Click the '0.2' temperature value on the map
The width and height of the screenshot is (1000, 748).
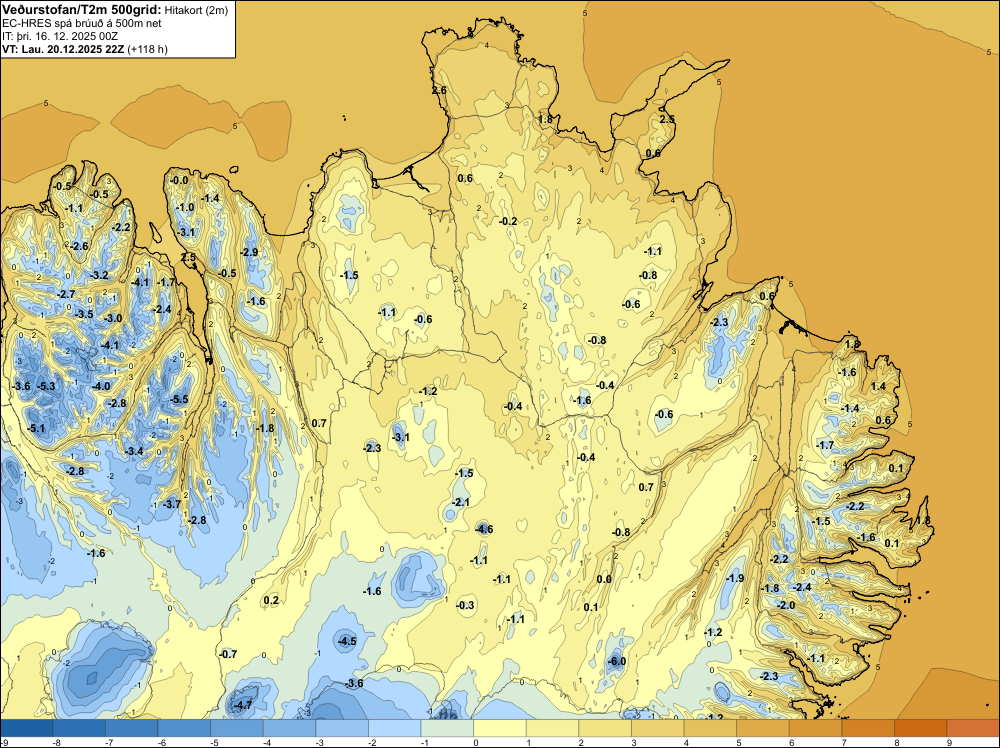(x=271, y=600)
